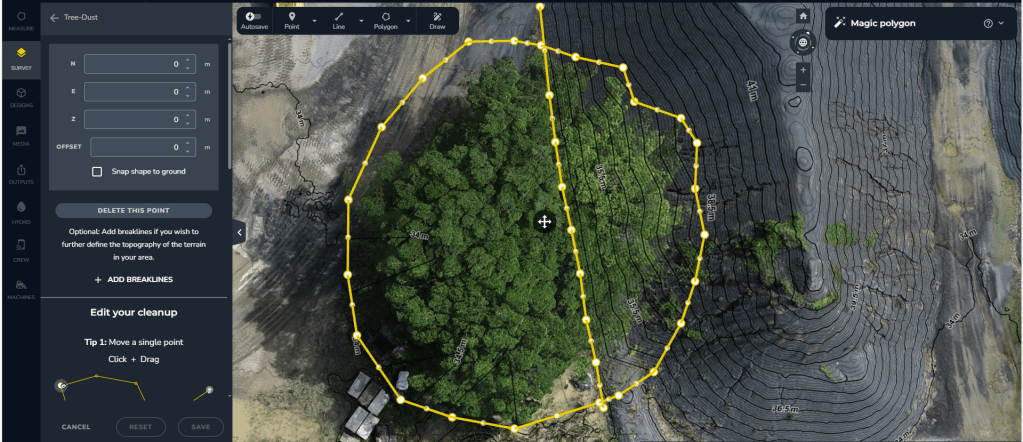This screenshot has height=442, width=1023.
Task: Expand the Magic polygon panel chevron
Action: pyautogui.click(x=1002, y=24)
